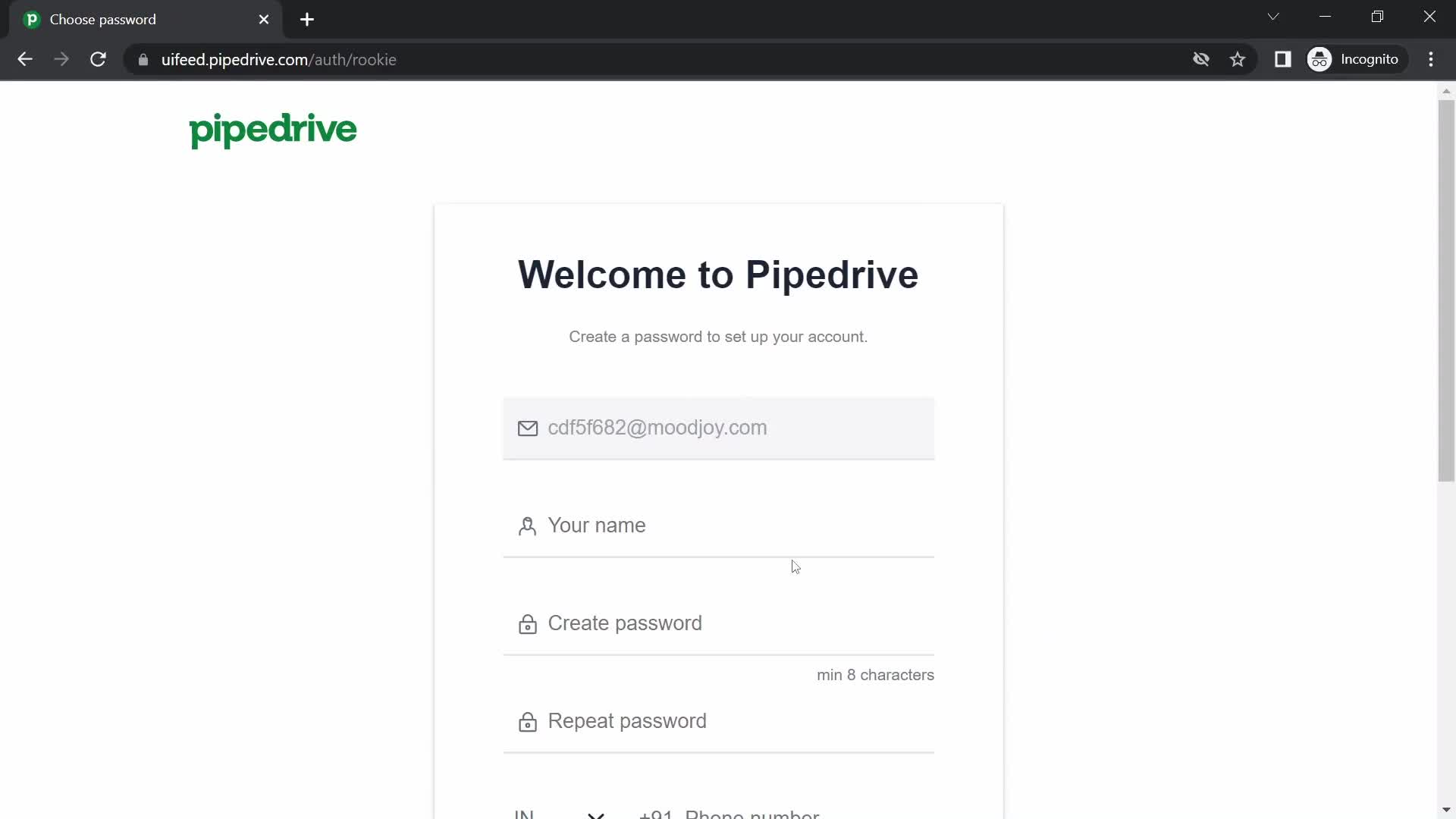This screenshot has width=1456, height=819.
Task: Click the email envelope icon
Action: click(x=528, y=427)
